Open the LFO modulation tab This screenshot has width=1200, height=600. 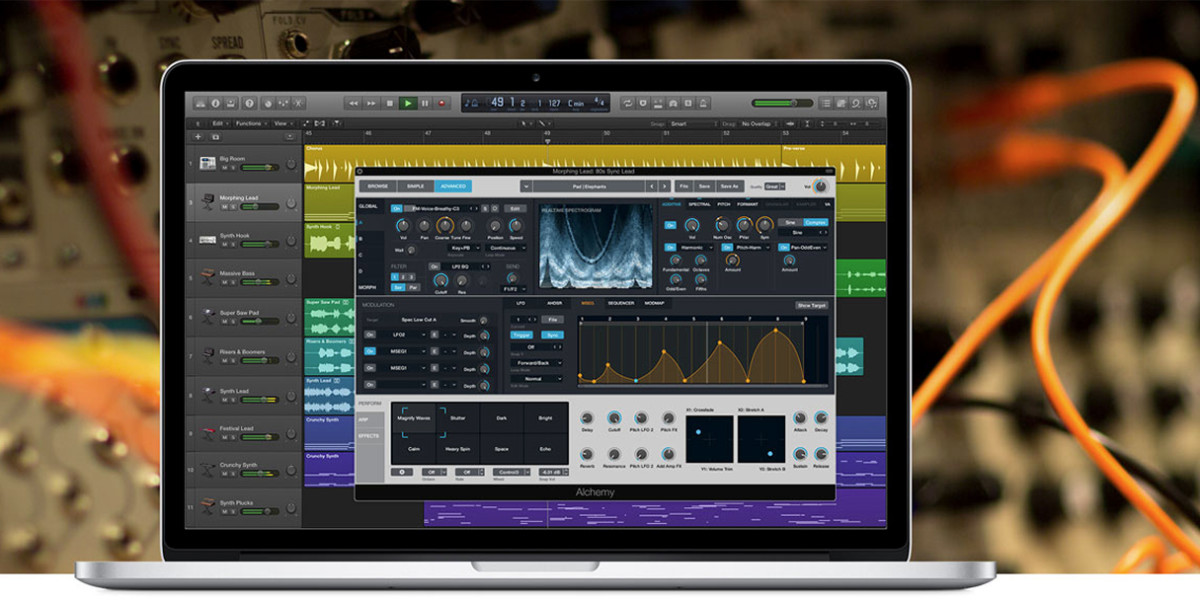coord(520,302)
